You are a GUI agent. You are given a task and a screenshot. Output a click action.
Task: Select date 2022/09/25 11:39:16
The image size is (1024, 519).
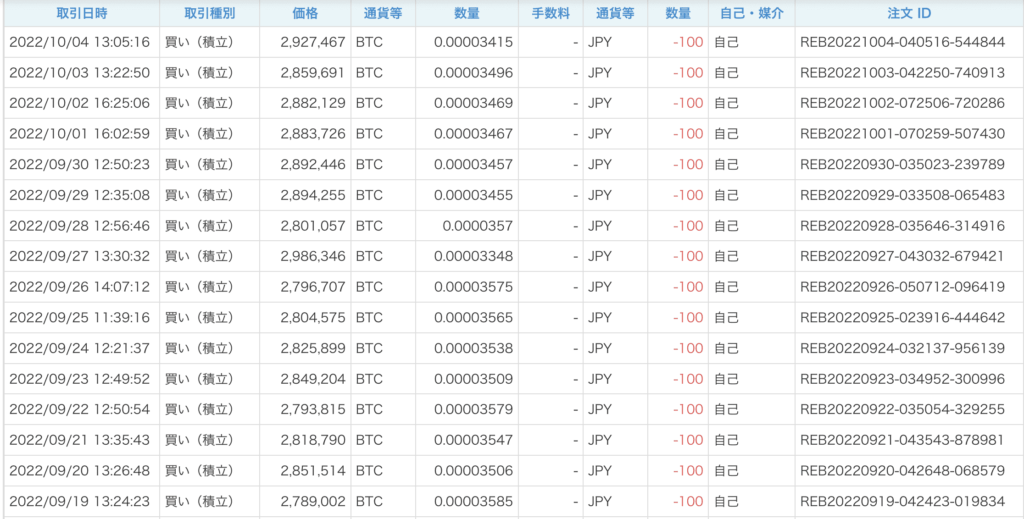pyautogui.click(x=80, y=317)
